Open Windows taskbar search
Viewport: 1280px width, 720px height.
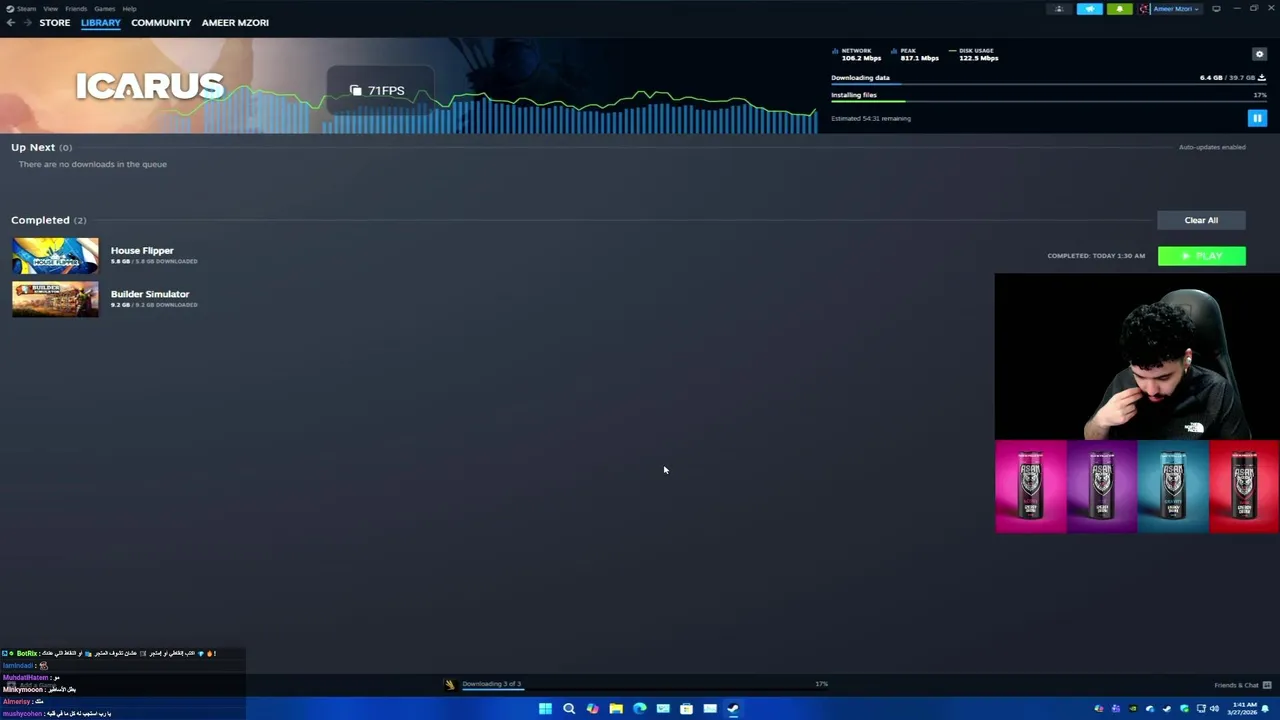[x=569, y=709]
